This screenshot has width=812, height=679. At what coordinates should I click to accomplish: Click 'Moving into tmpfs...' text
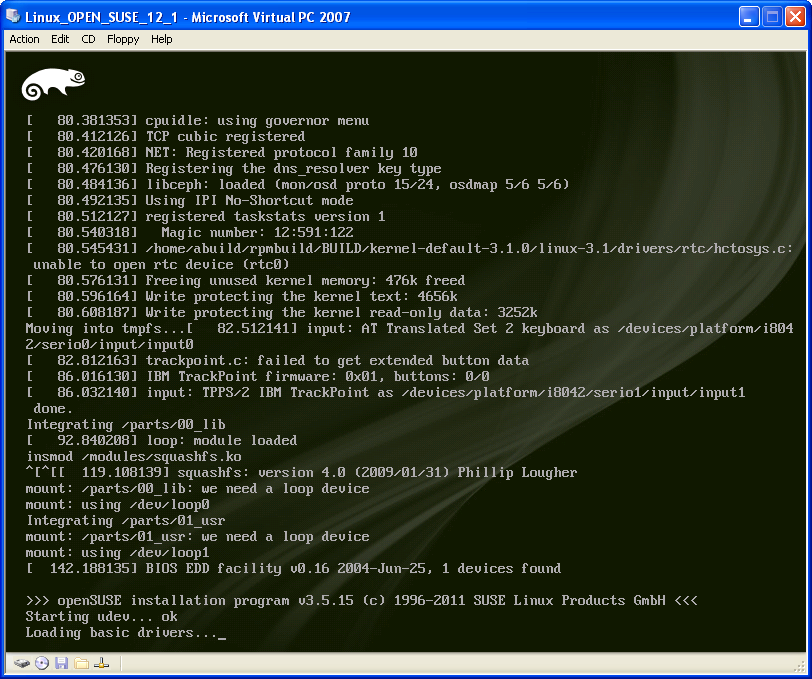[106, 329]
